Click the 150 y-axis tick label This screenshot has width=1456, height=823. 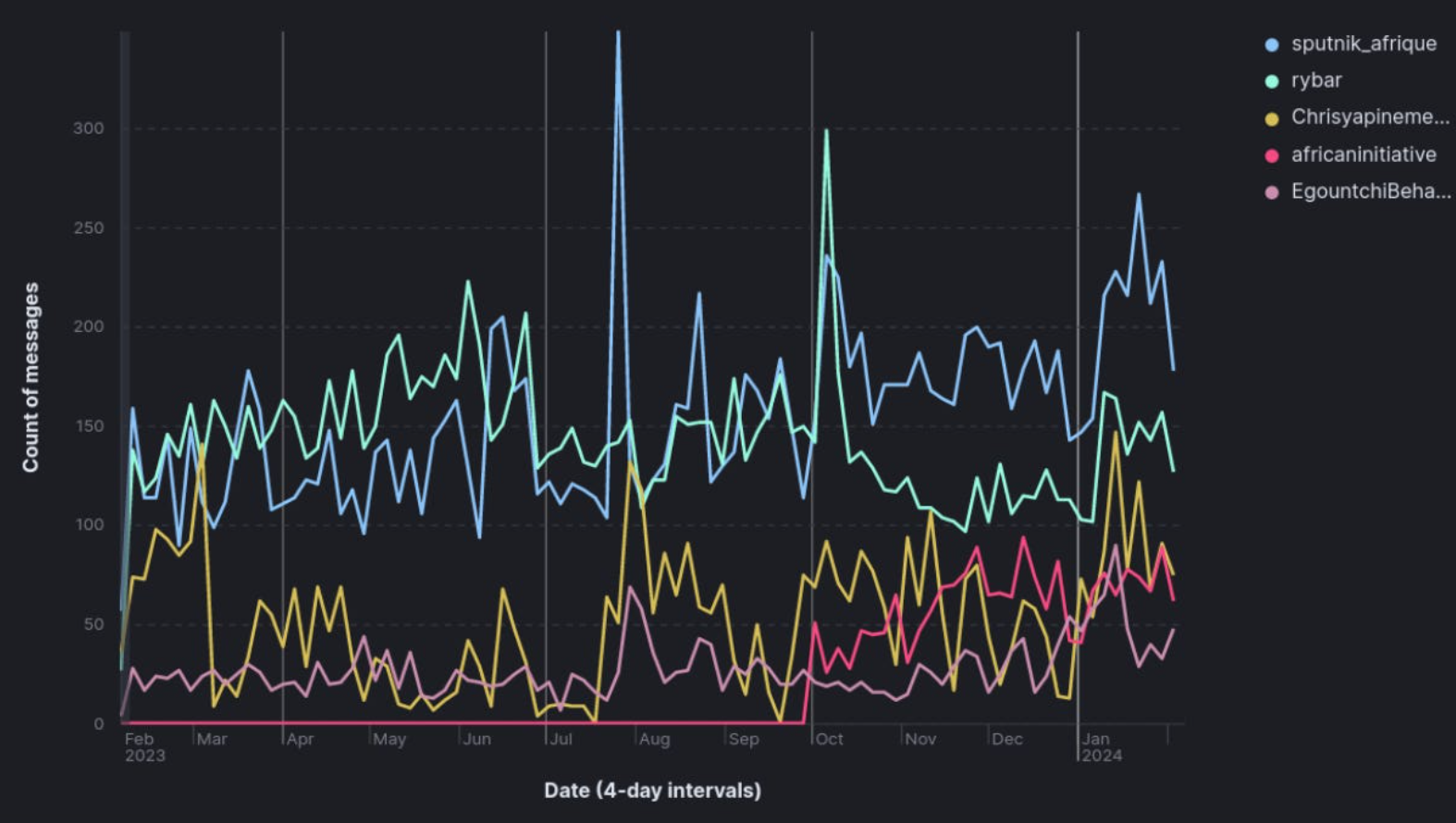coord(89,426)
